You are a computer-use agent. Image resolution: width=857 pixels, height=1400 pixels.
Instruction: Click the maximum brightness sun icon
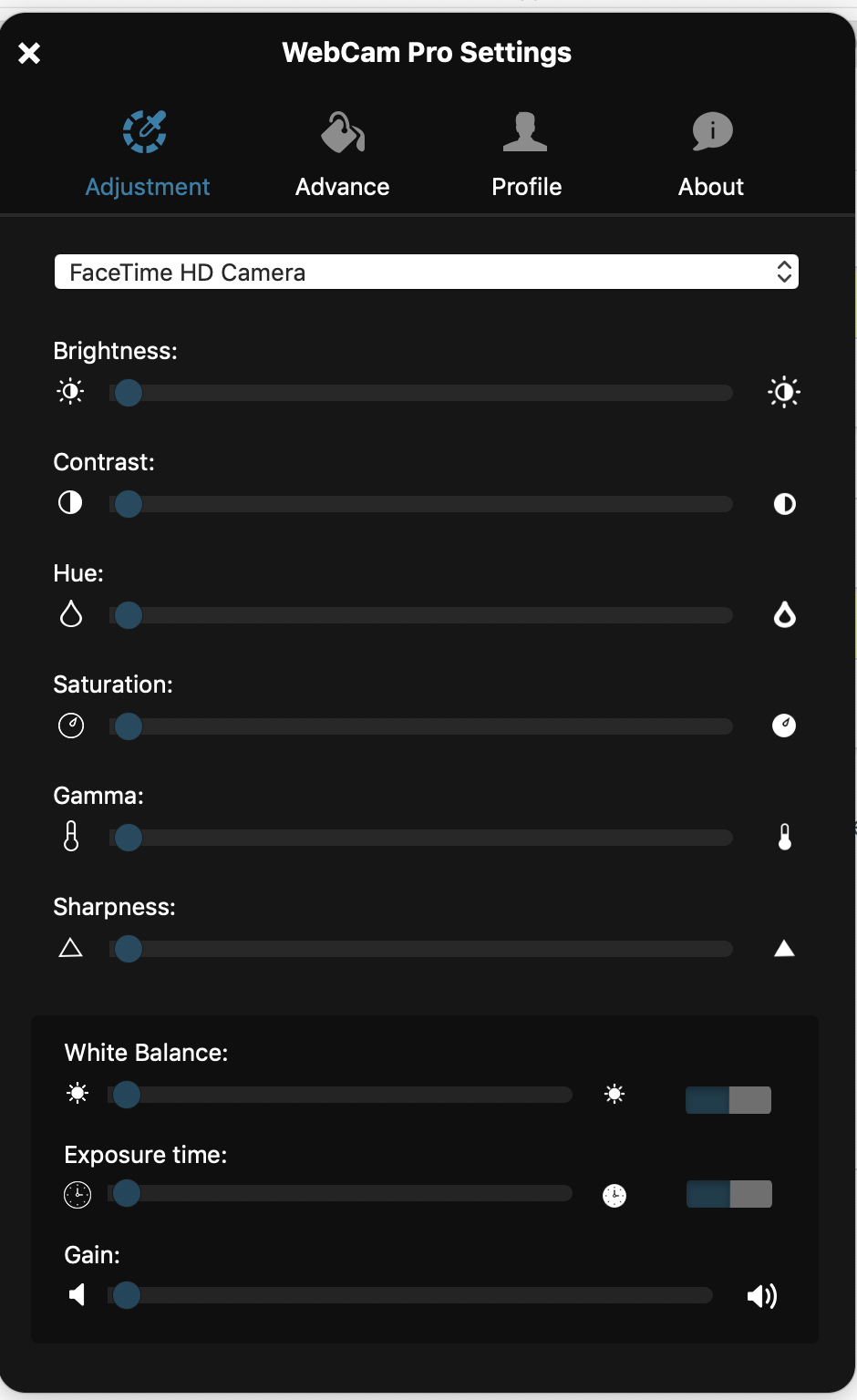pyautogui.click(x=784, y=393)
